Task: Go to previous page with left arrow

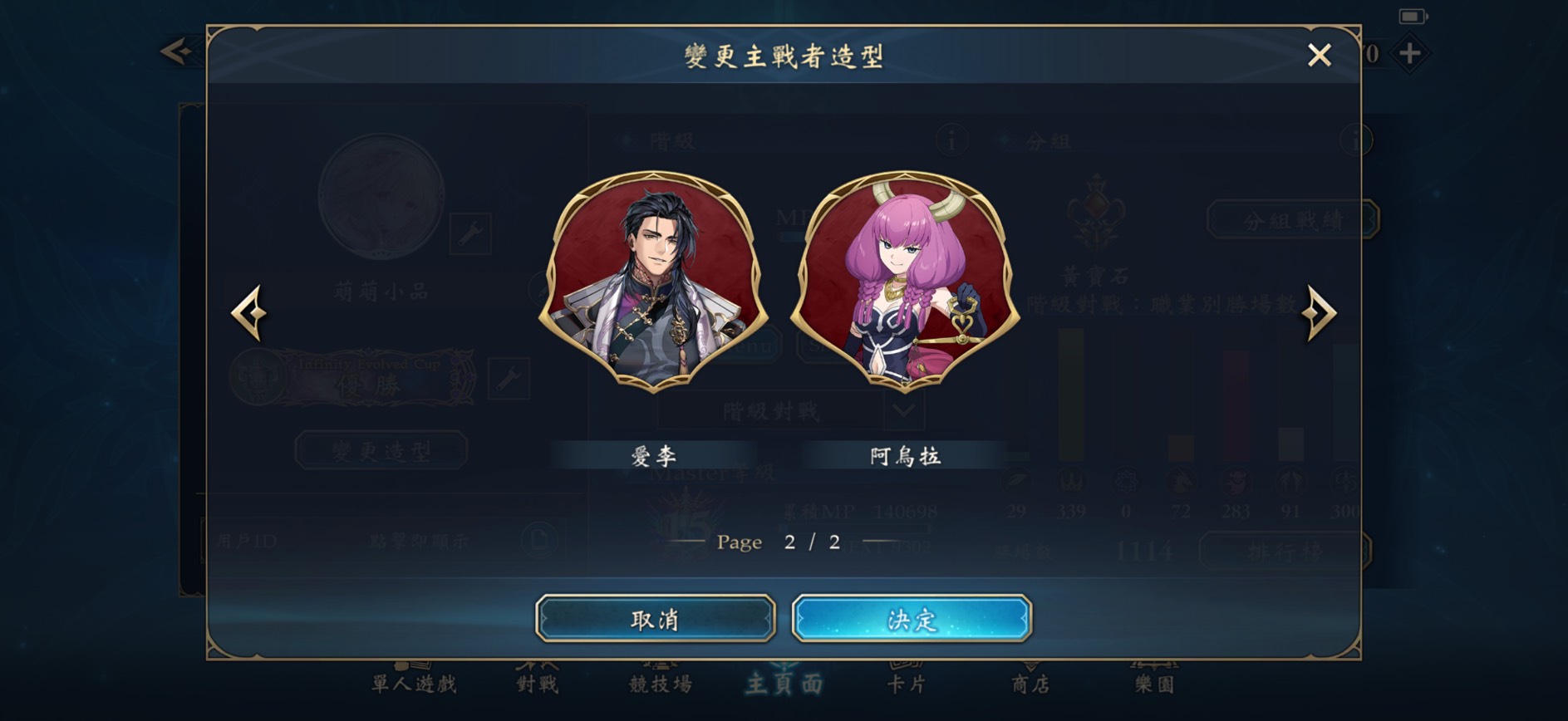Action: (x=249, y=313)
